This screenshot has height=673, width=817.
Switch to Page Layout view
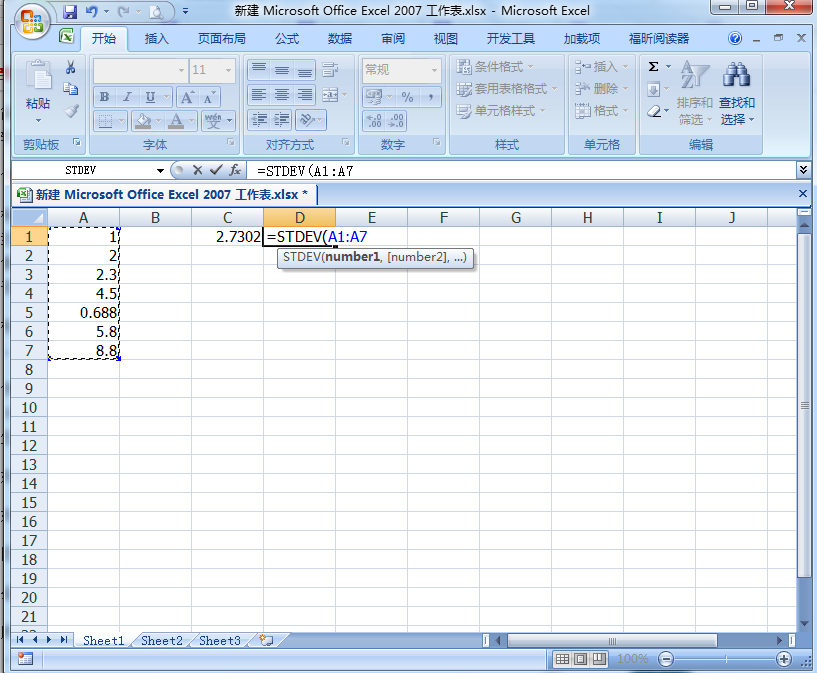coord(580,659)
